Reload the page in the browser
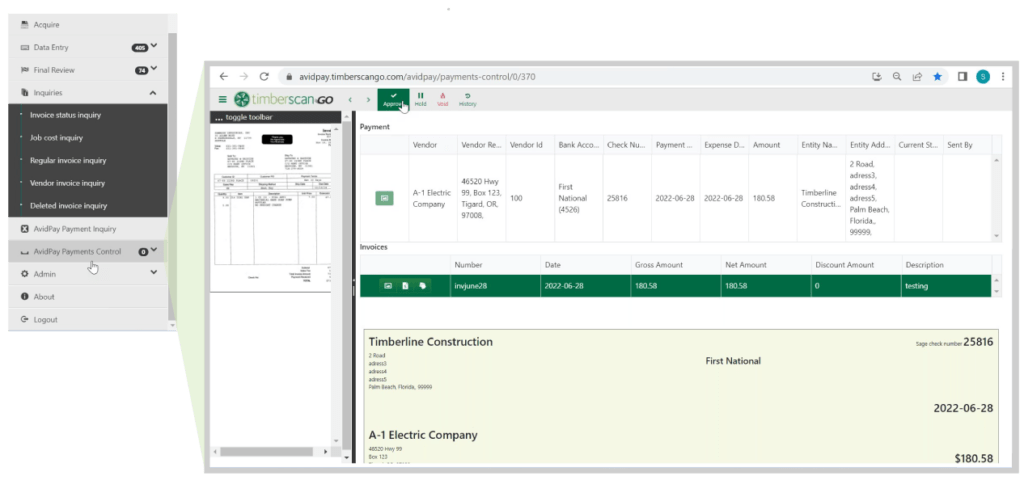Screen dimensions: 1024x480 (264, 76)
